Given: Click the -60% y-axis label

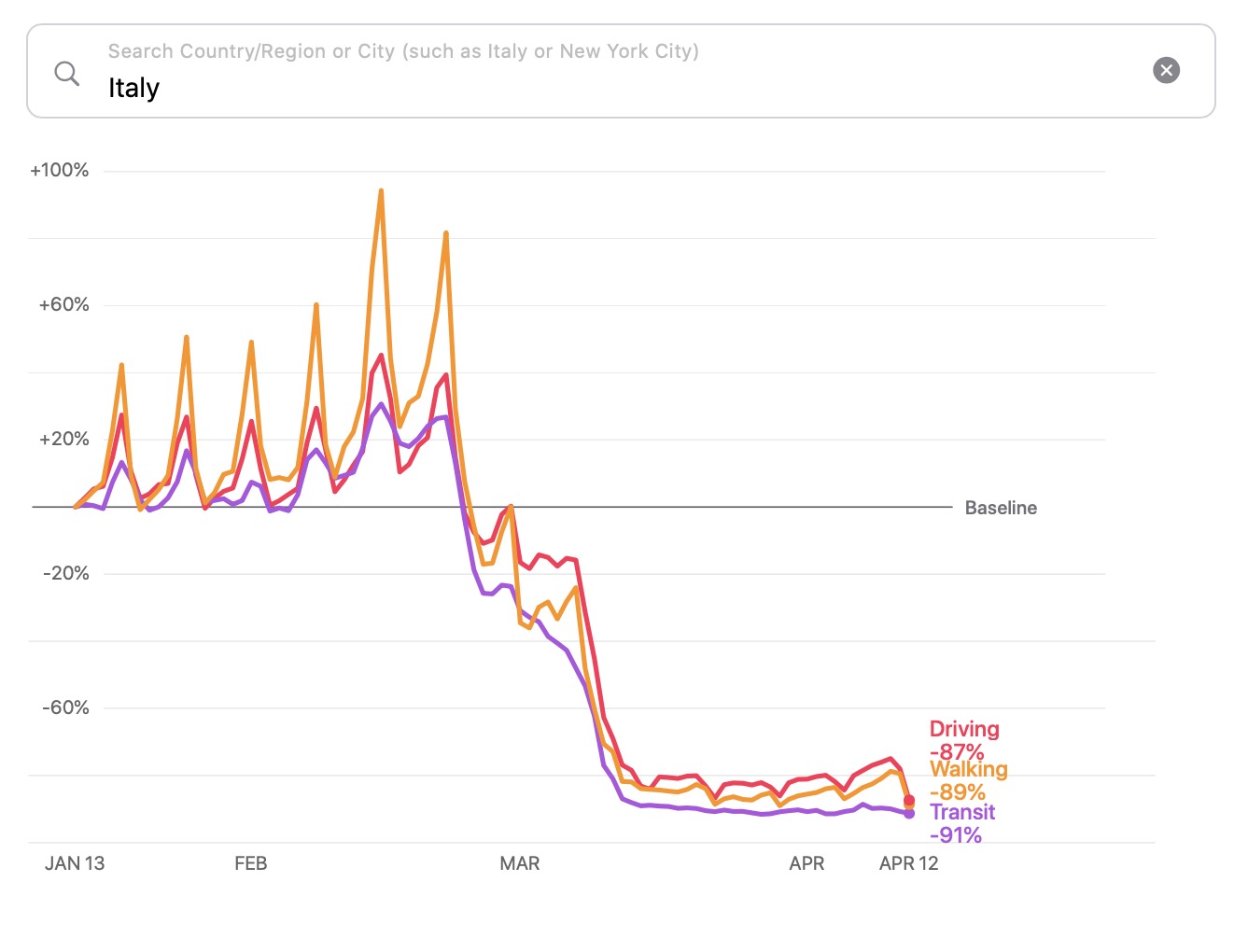Looking at the screenshot, I should 65,707.
